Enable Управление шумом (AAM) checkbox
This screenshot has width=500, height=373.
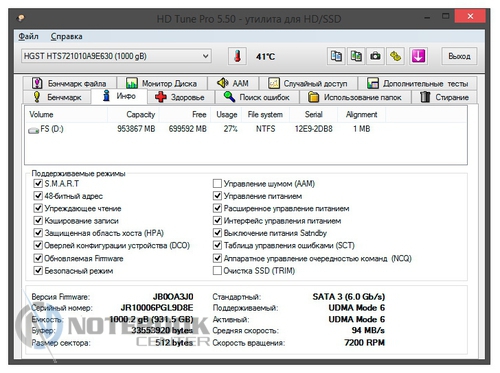(217, 183)
